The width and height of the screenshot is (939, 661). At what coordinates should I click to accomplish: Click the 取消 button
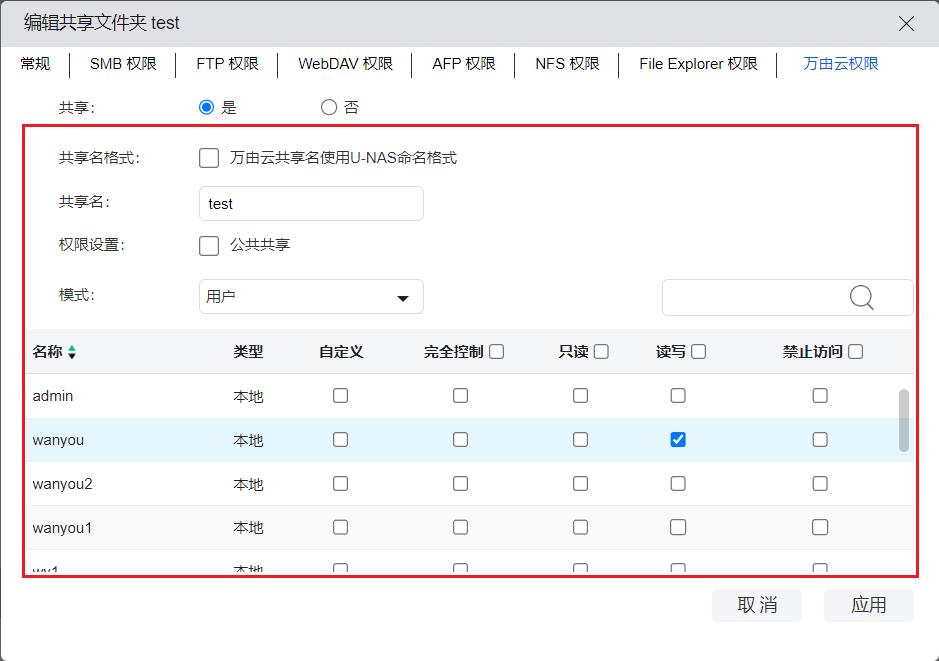[757, 605]
